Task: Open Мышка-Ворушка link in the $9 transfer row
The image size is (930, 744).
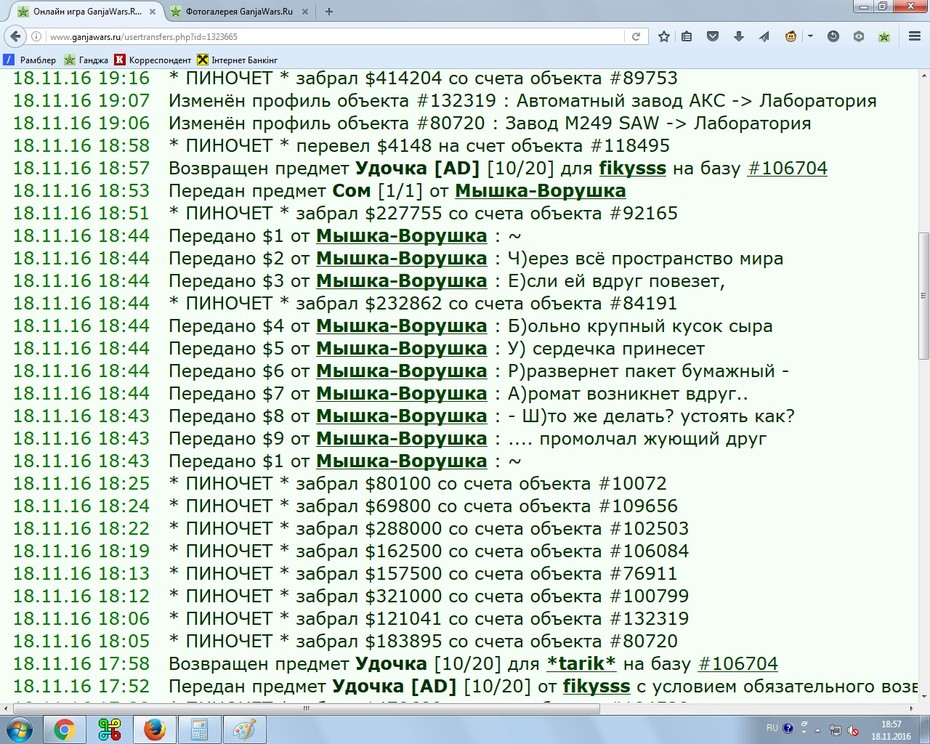Action: coord(402,439)
